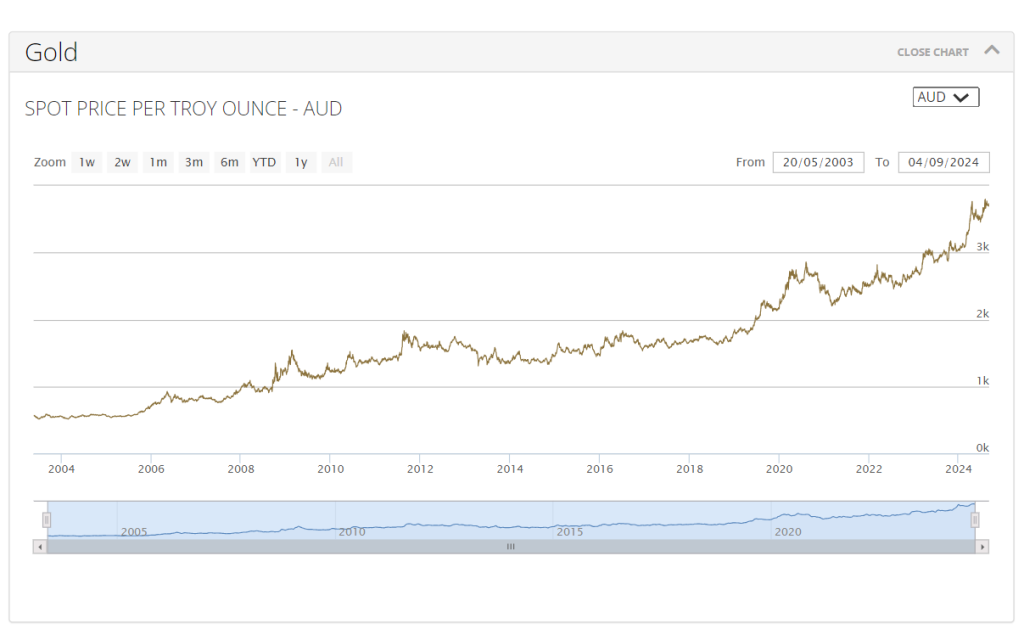Click the SPOT PRICE PER TROY OUNCE title
This screenshot has height=640, width=1024.
pos(184,108)
